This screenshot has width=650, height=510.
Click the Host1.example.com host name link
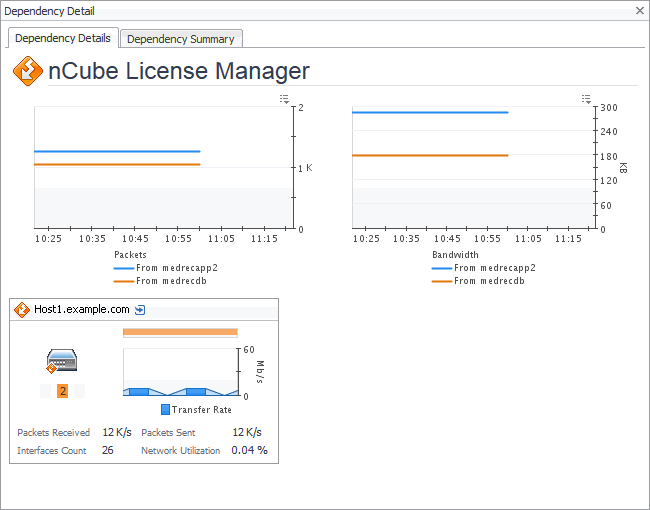point(82,310)
